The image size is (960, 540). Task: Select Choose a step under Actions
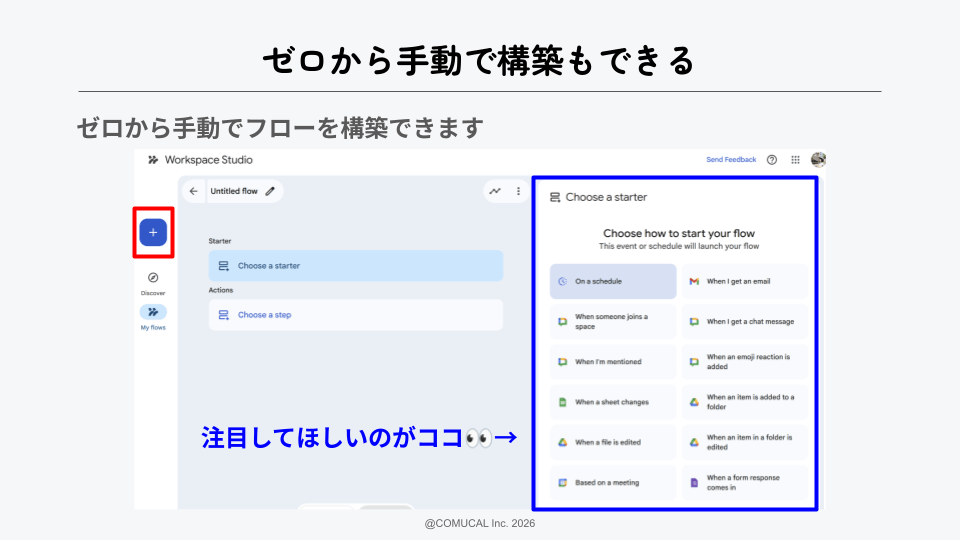click(x=356, y=315)
